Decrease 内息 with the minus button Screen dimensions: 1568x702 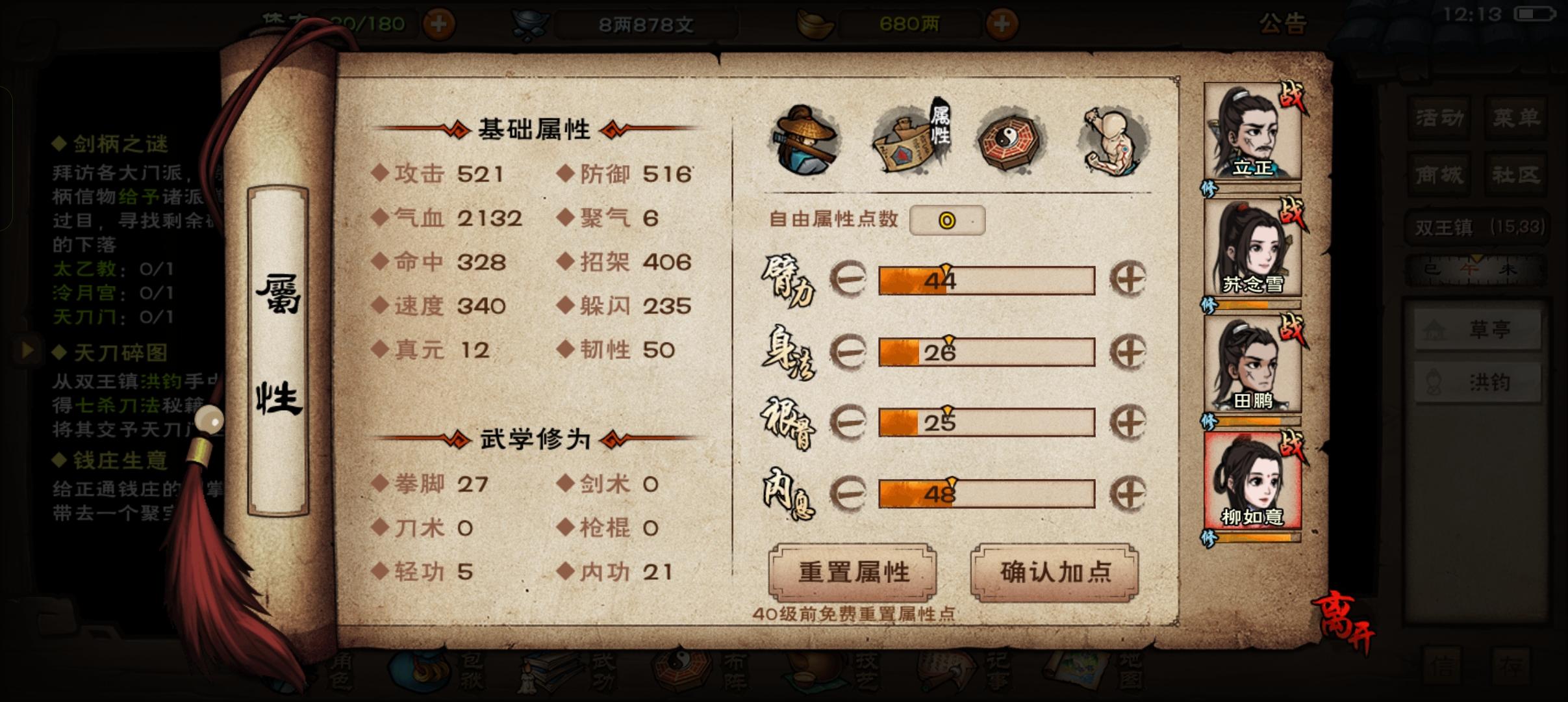[x=848, y=493]
